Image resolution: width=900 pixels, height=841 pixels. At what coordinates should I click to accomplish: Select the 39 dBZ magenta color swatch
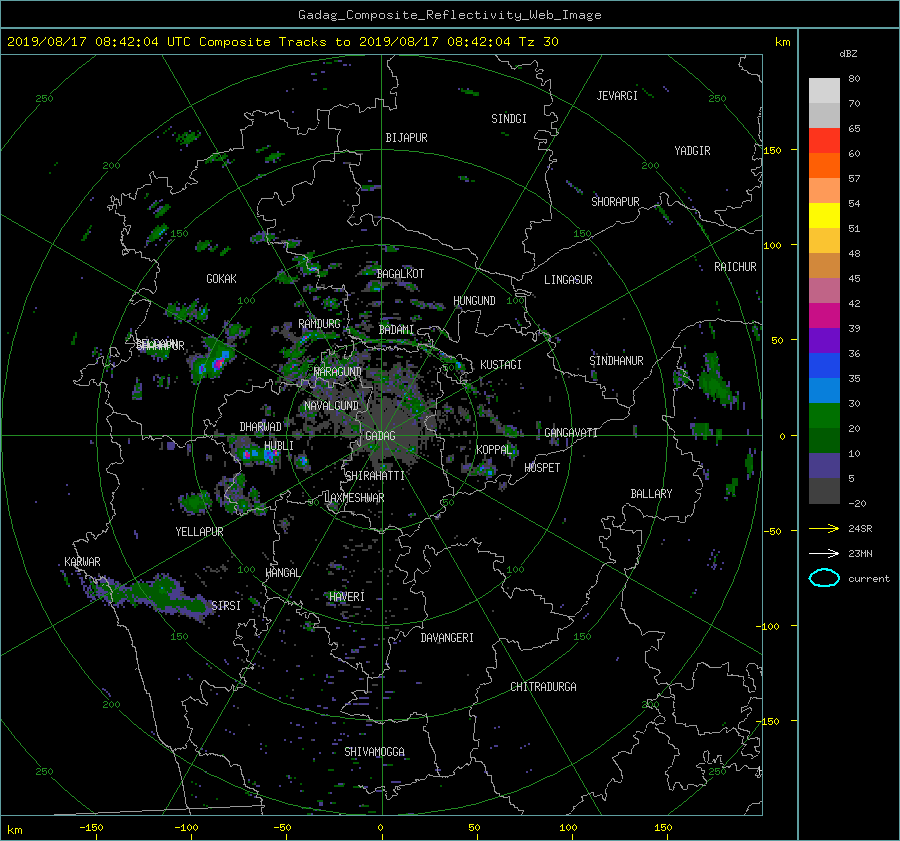coord(824,315)
